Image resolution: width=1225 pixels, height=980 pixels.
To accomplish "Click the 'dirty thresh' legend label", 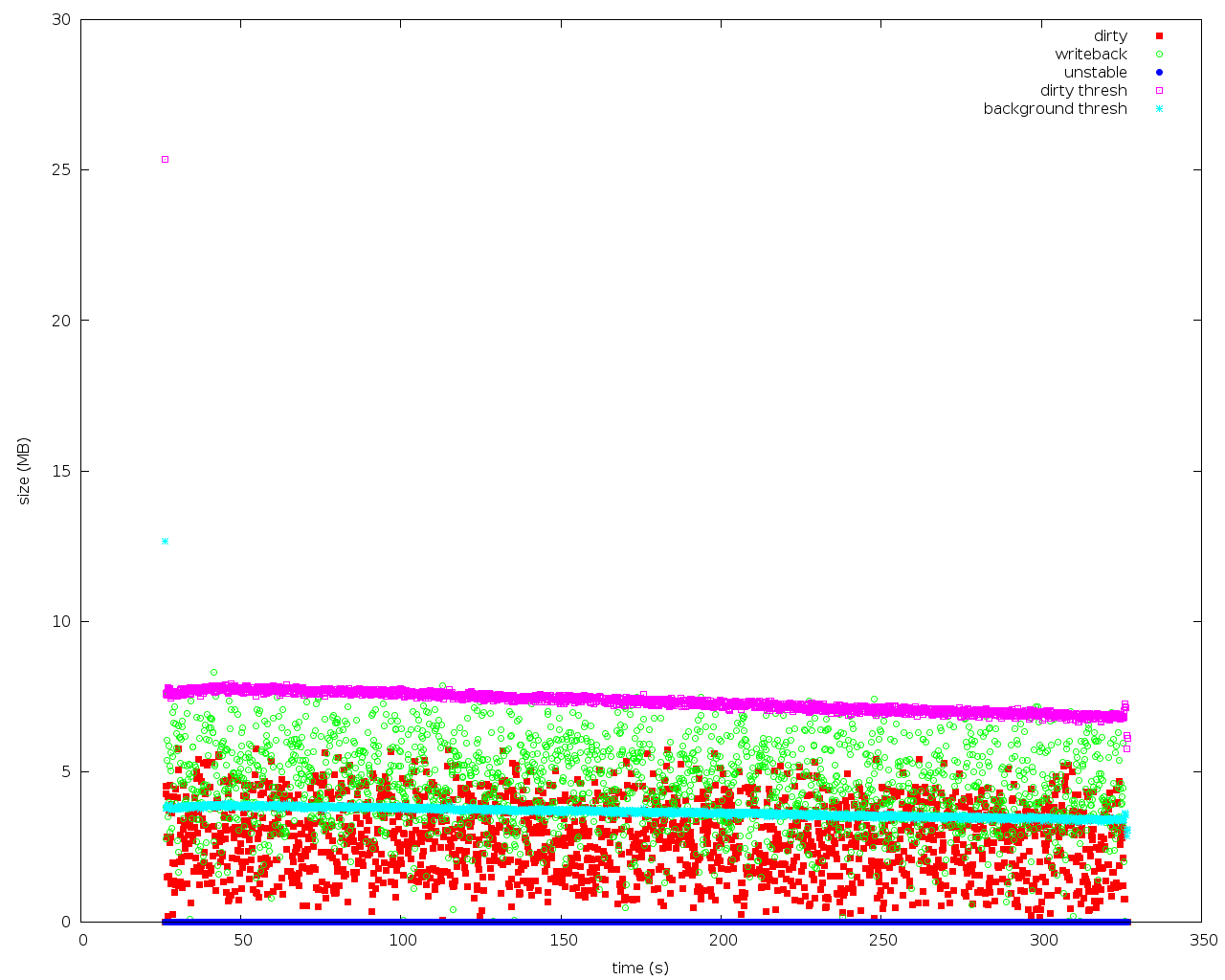I will click(1083, 91).
